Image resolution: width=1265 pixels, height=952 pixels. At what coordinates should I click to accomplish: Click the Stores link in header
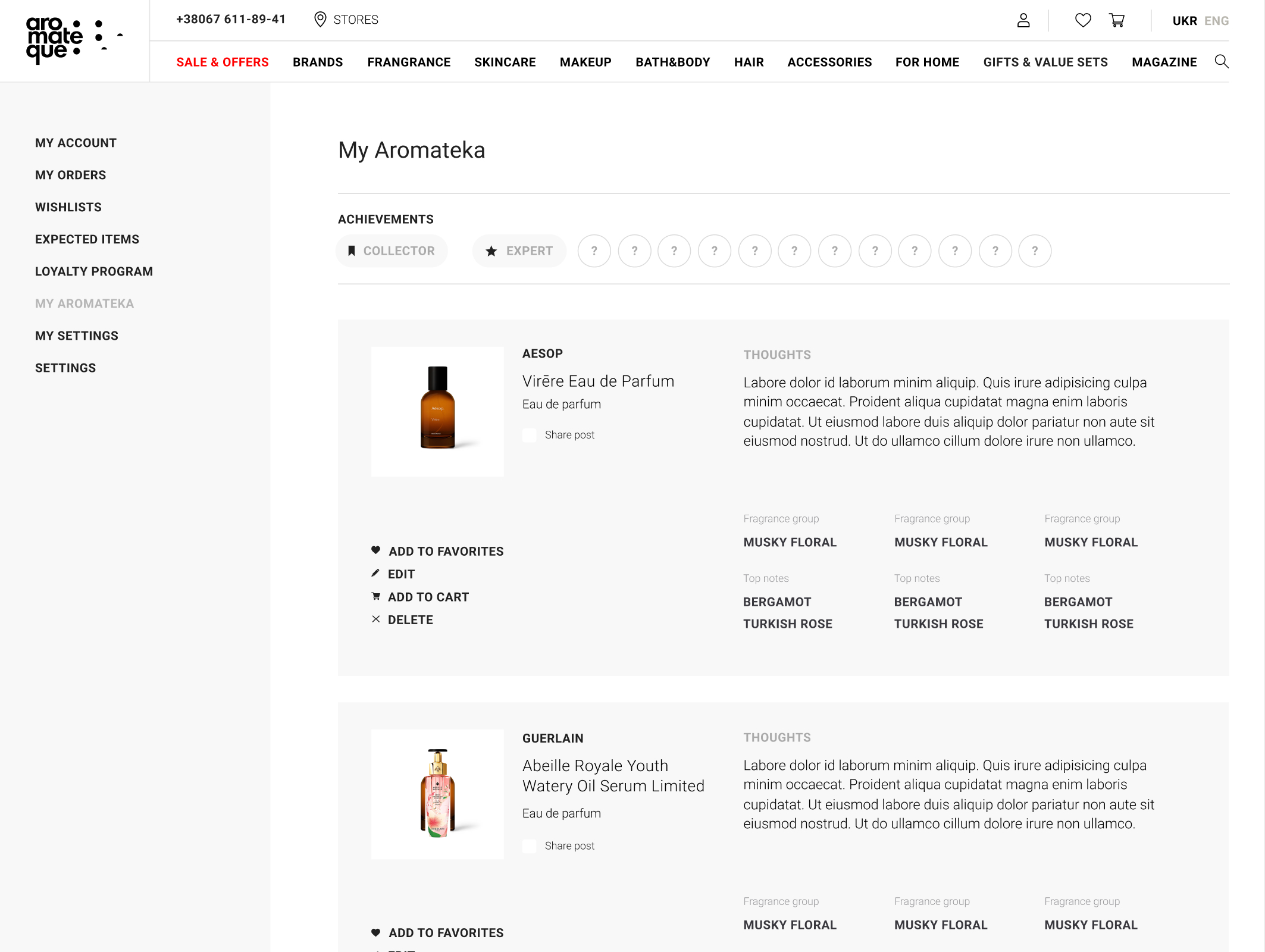pyautogui.click(x=356, y=20)
